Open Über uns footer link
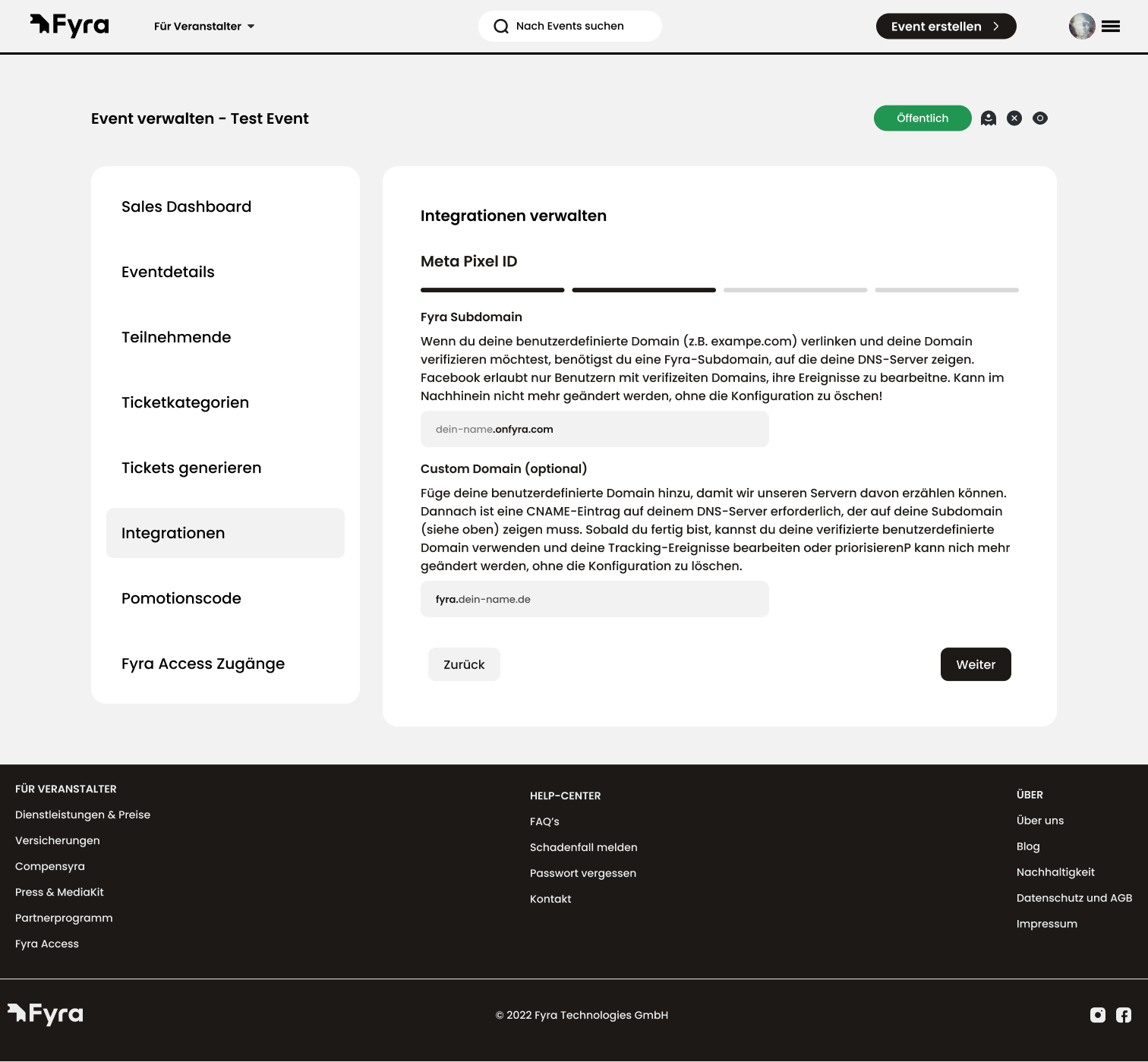Viewport: 1148px width, 1062px height. pyautogui.click(x=1040, y=821)
